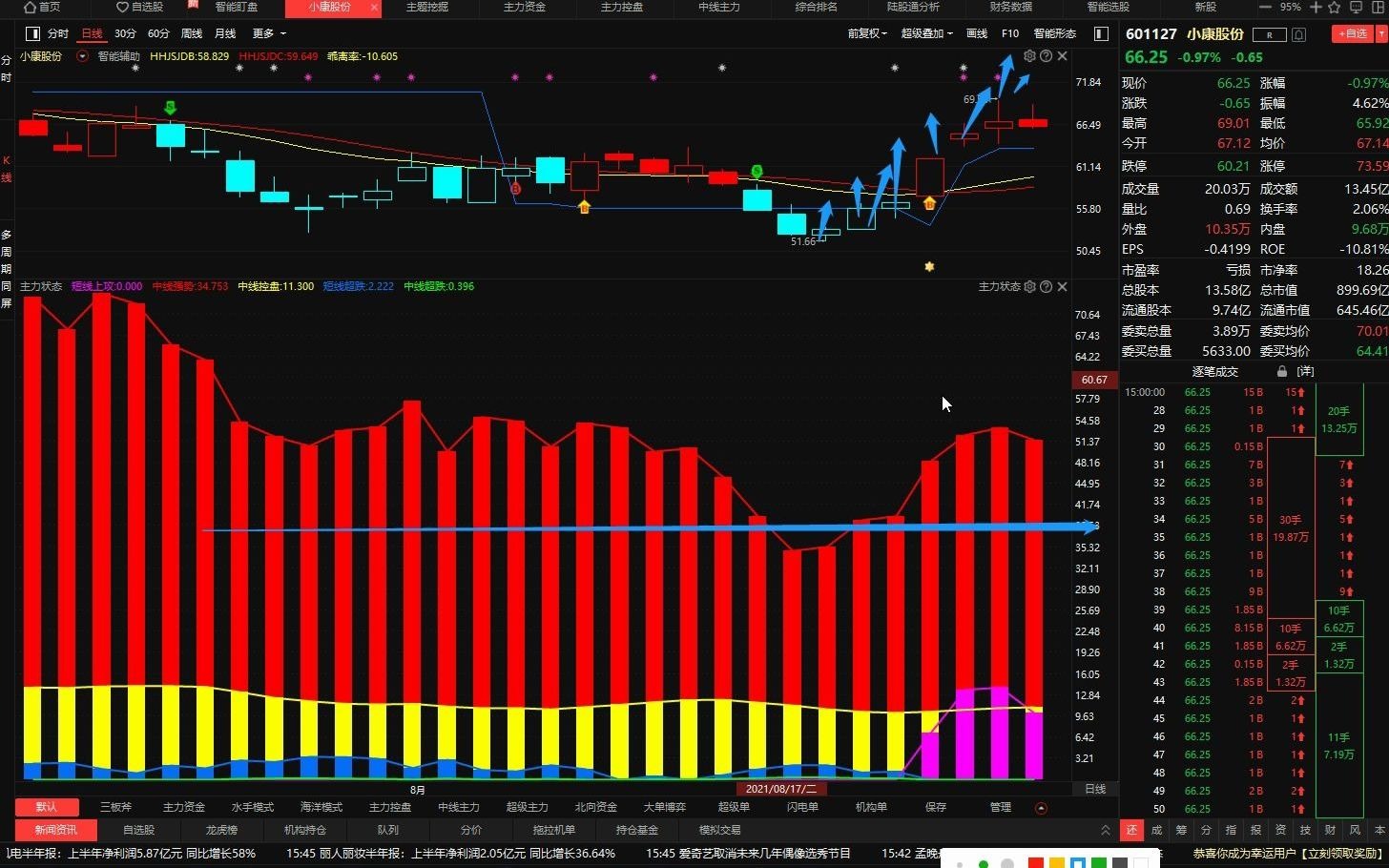Click the zoom out minus icon
This screenshot has width=1389, height=868.
tap(1265, 7)
